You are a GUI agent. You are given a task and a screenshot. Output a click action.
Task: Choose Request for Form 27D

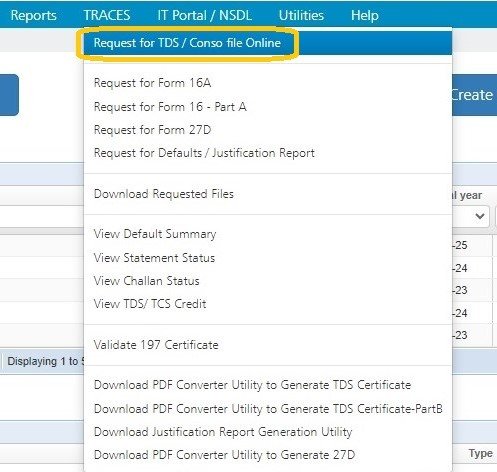pyautogui.click(x=152, y=130)
